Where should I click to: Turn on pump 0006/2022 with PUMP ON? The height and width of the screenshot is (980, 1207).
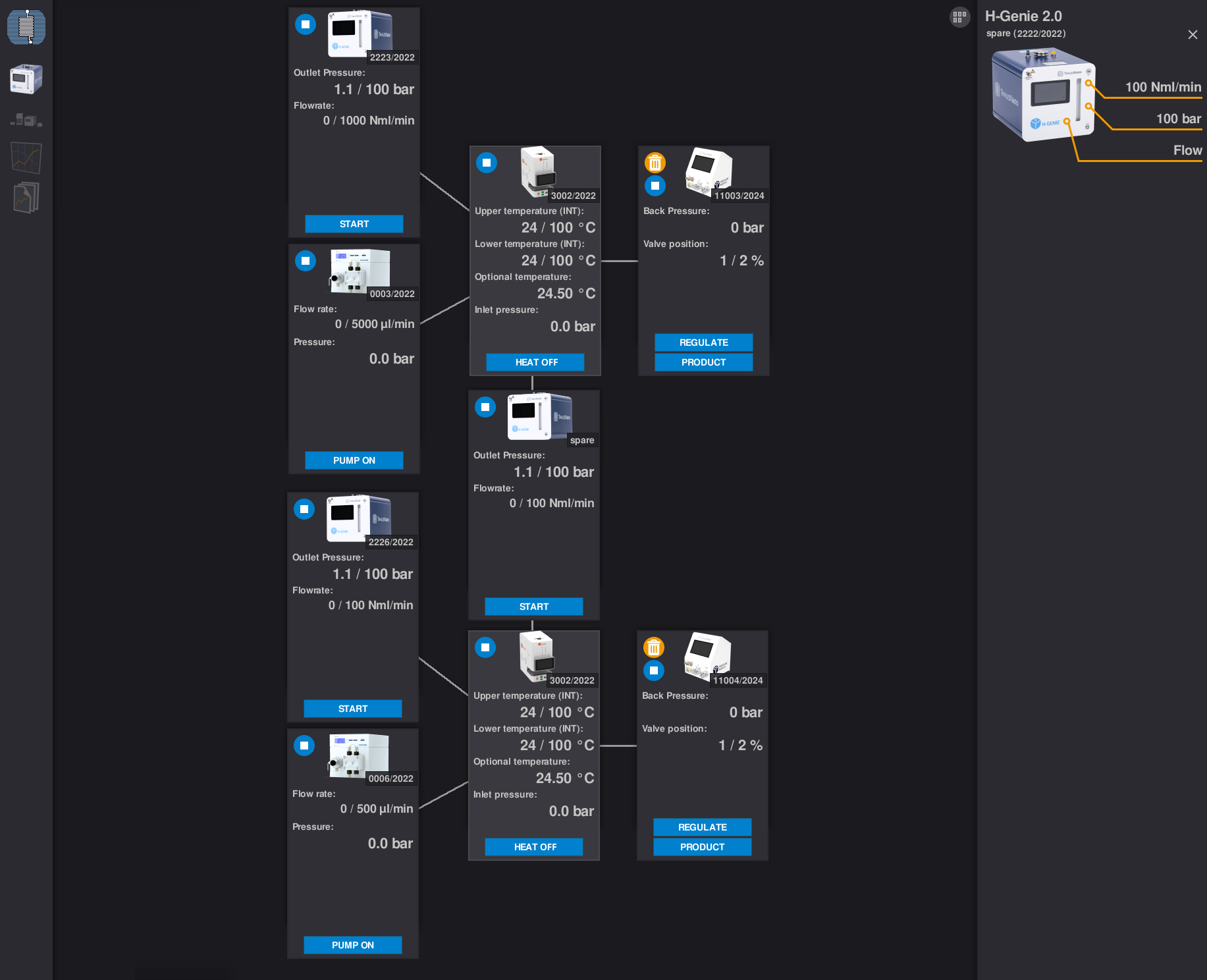(352, 945)
